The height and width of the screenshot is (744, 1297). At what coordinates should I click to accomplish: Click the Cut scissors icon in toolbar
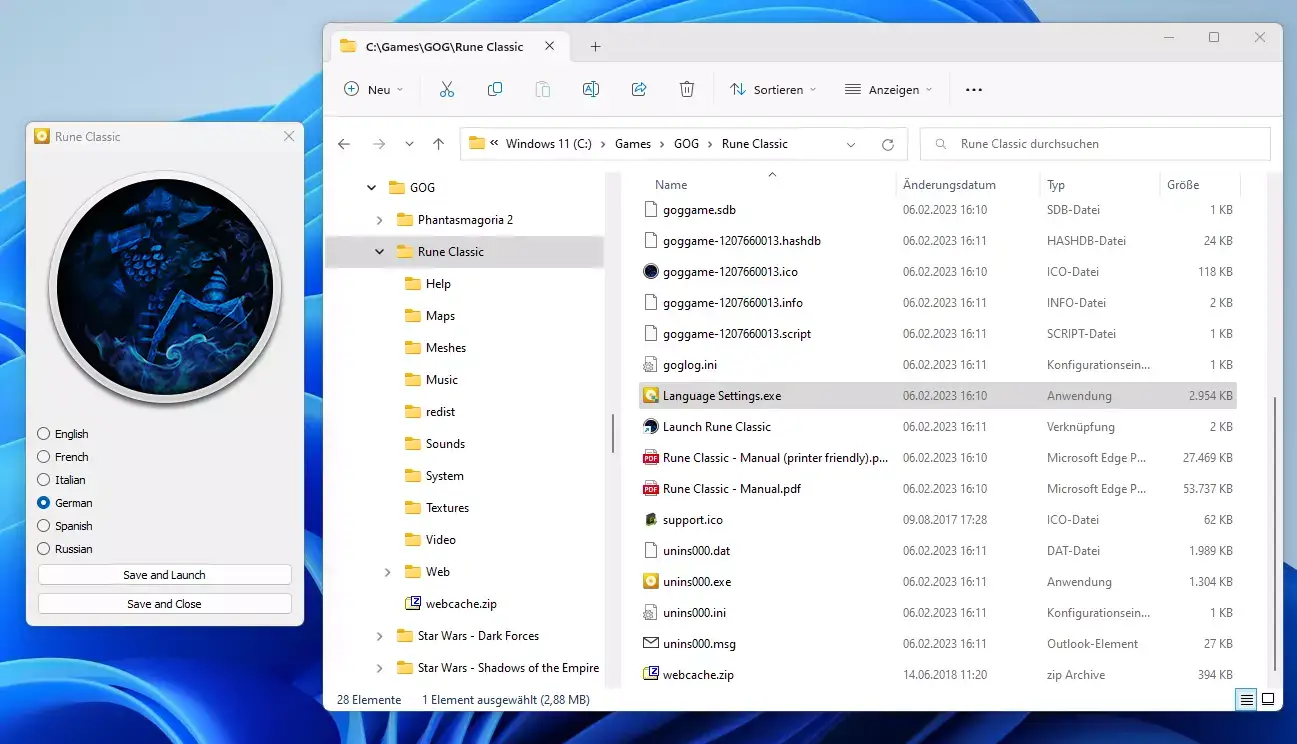click(x=447, y=89)
